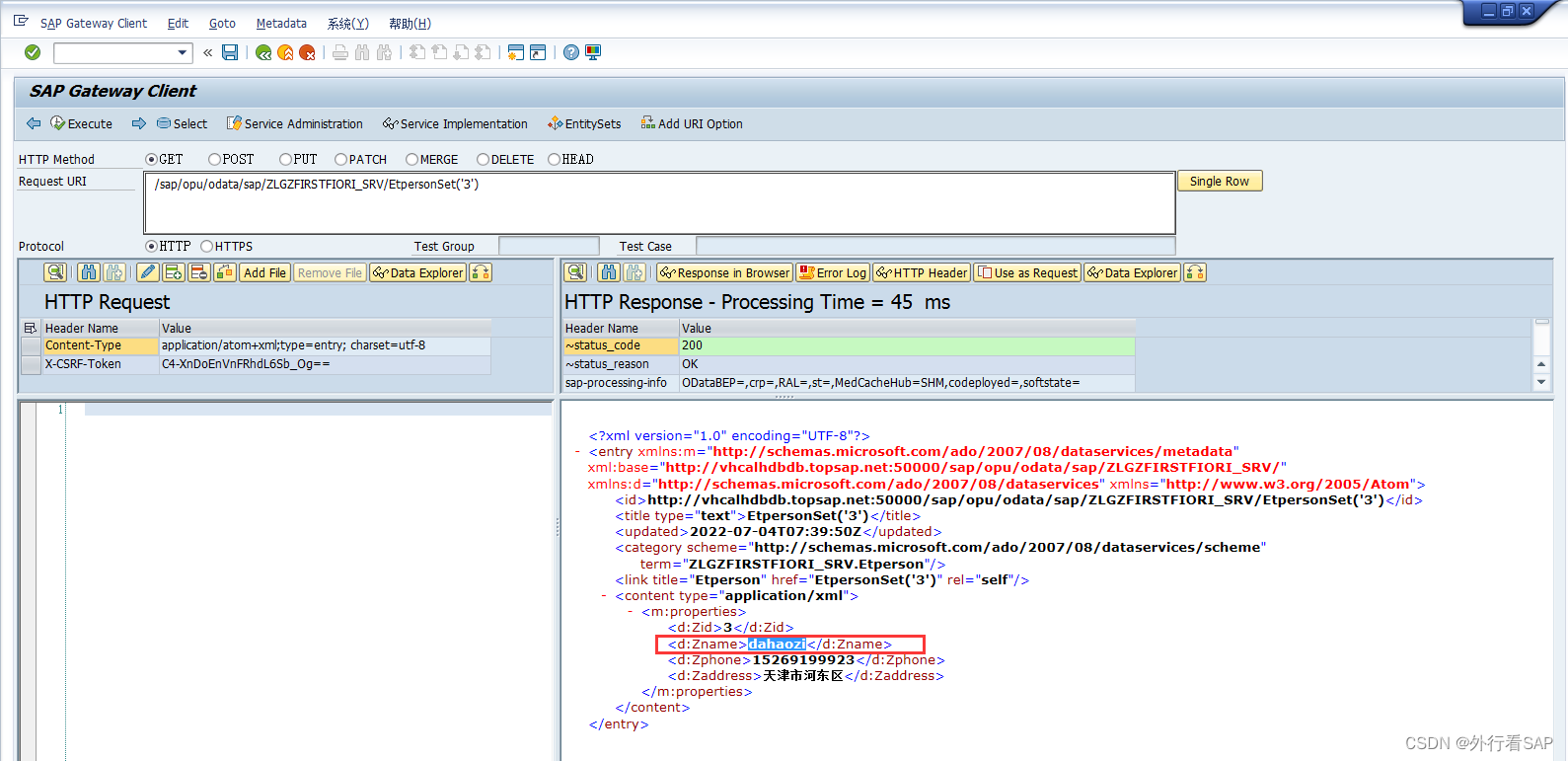
Task: Open the SAP Gateway Client menu
Action: [x=94, y=24]
